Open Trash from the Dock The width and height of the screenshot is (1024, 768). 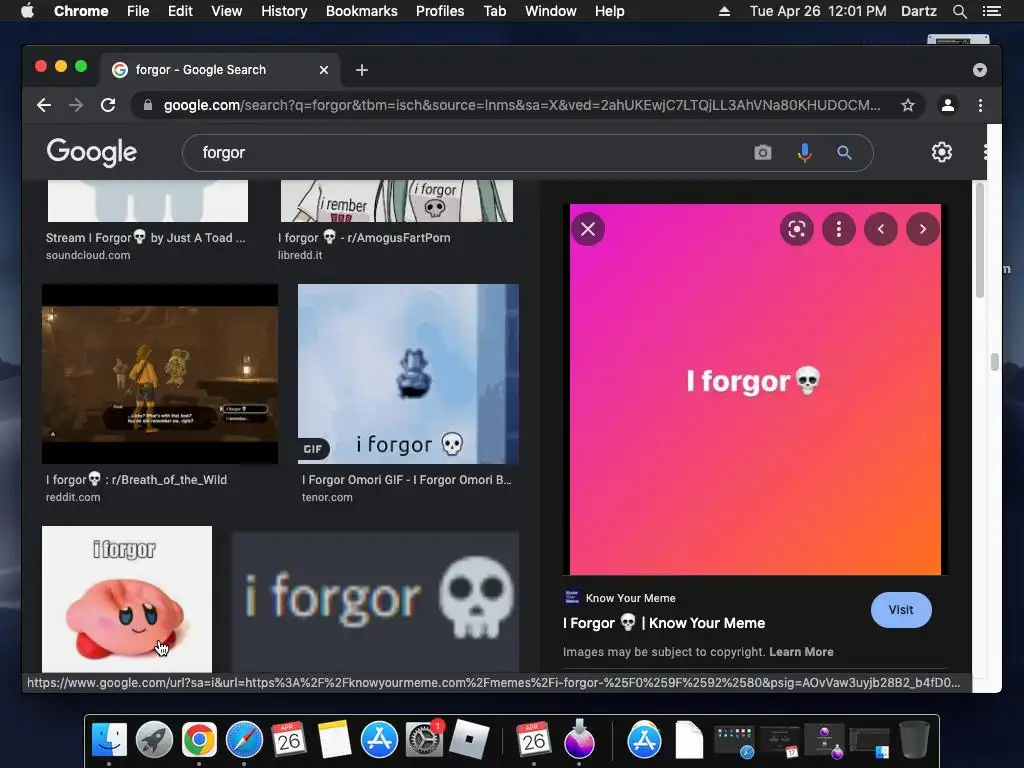tap(914, 740)
